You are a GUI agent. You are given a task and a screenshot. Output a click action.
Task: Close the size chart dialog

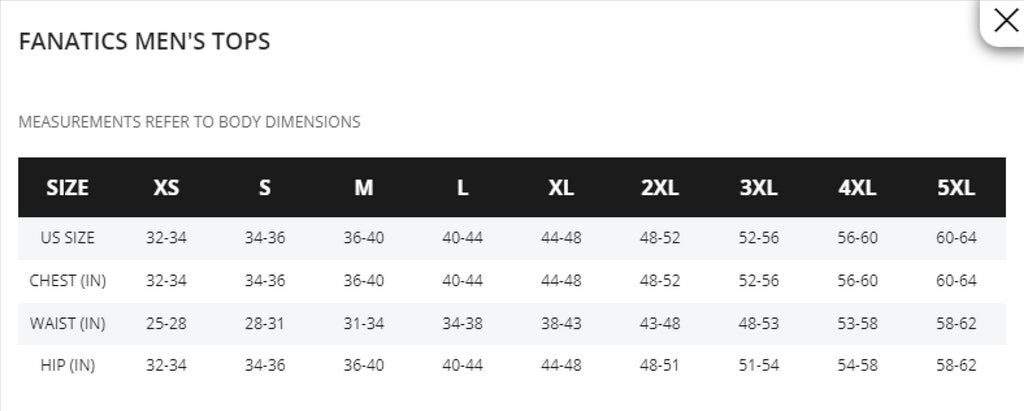coord(1005,21)
